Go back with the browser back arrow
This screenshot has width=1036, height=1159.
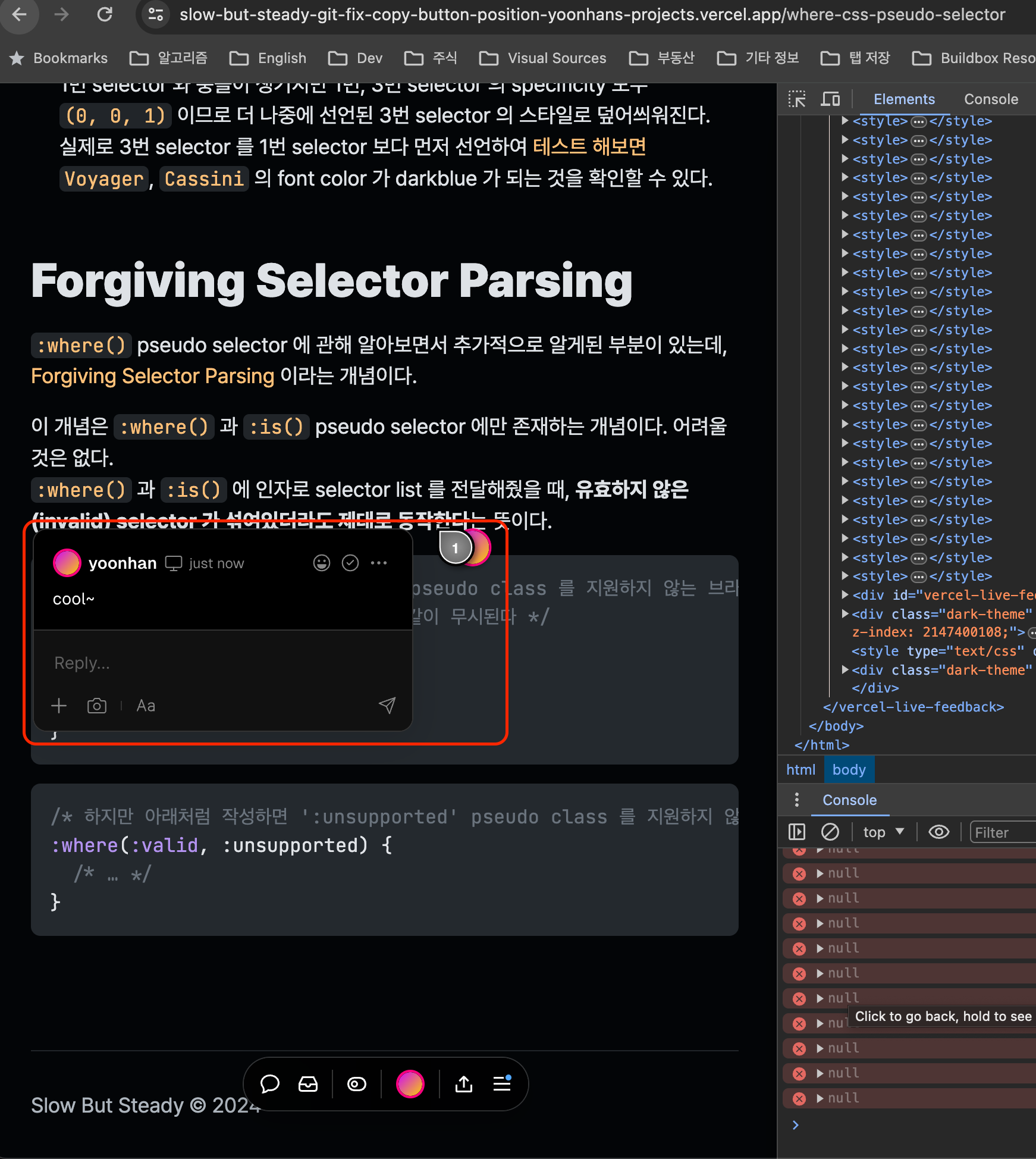coord(20,14)
